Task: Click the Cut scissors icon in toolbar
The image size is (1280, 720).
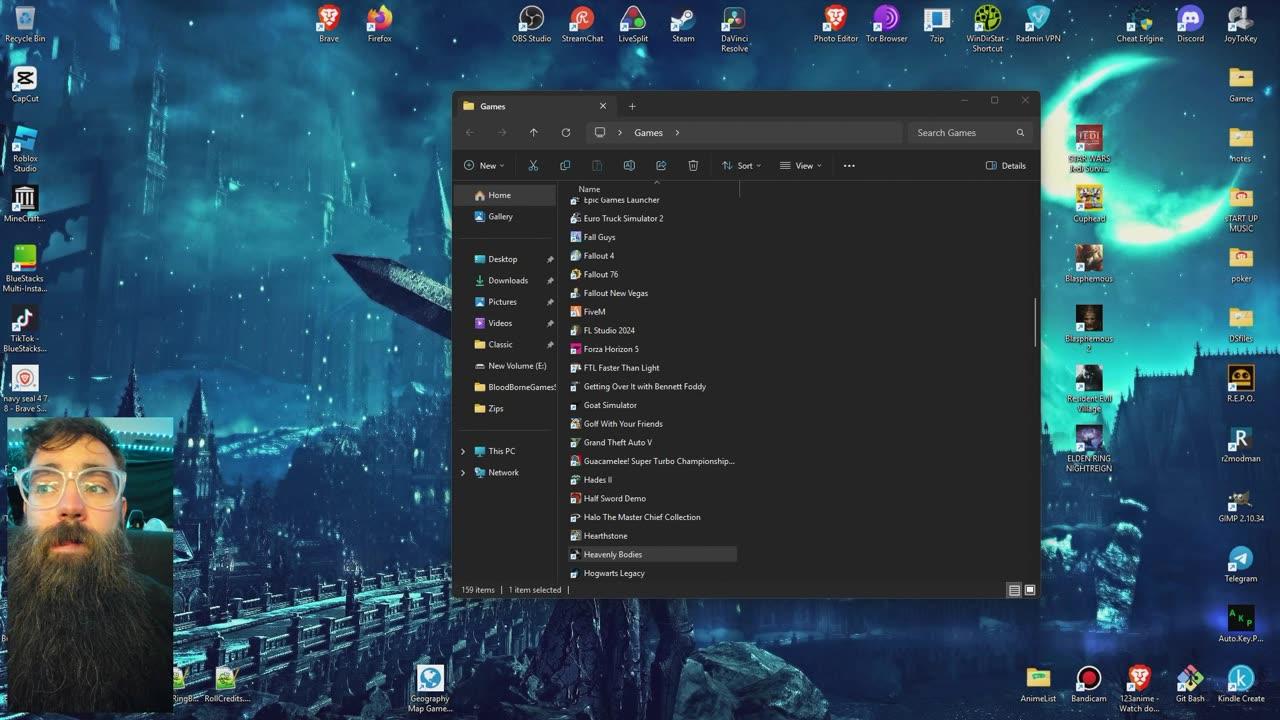Action: click(533, 166)
